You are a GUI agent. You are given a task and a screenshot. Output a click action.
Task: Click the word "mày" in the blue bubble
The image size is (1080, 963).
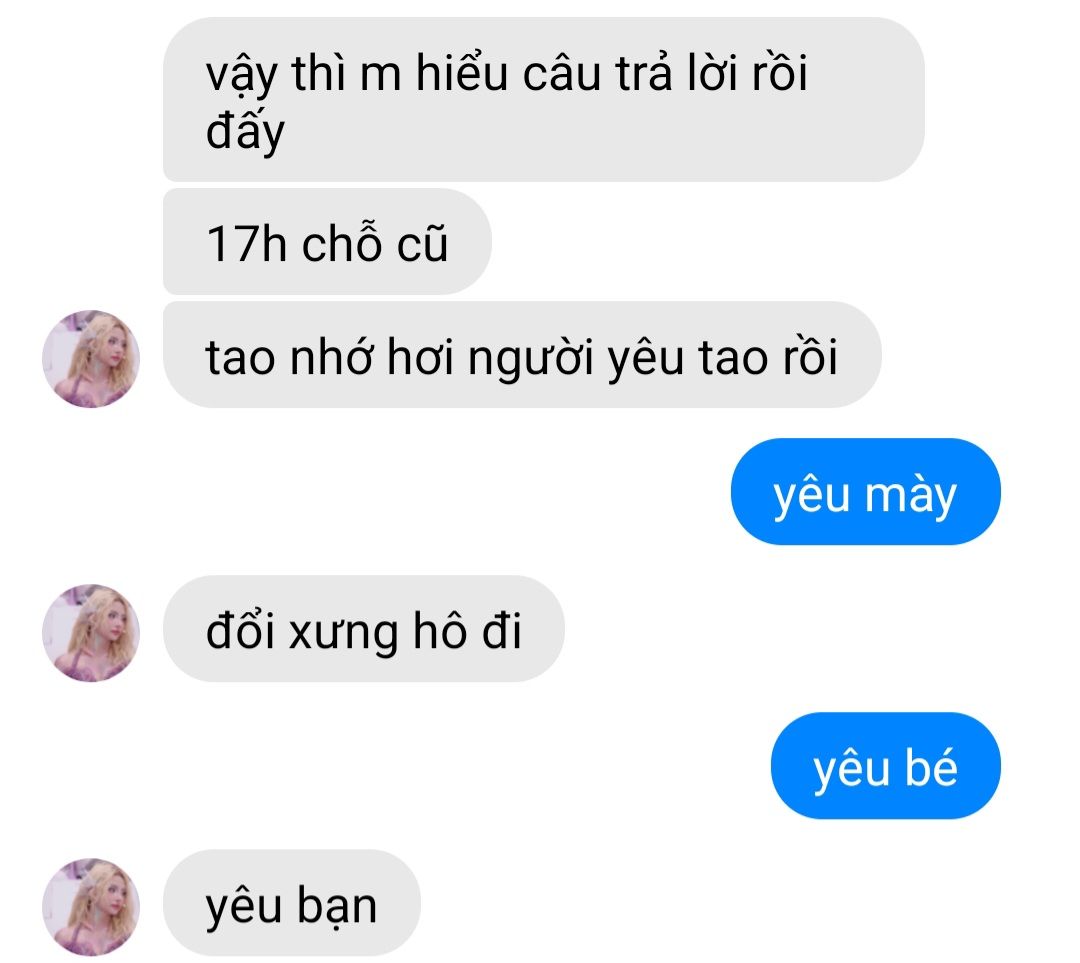coord(911,496)
